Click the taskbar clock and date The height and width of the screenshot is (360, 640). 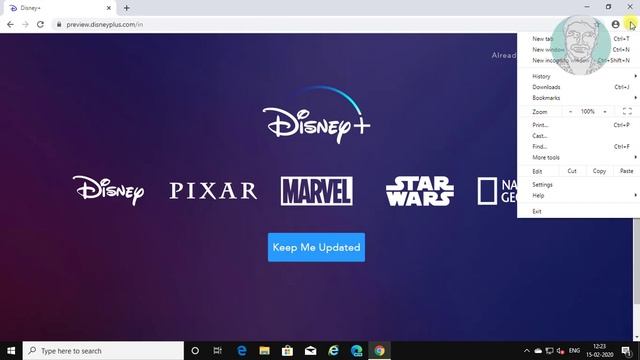tap(600, 351)
